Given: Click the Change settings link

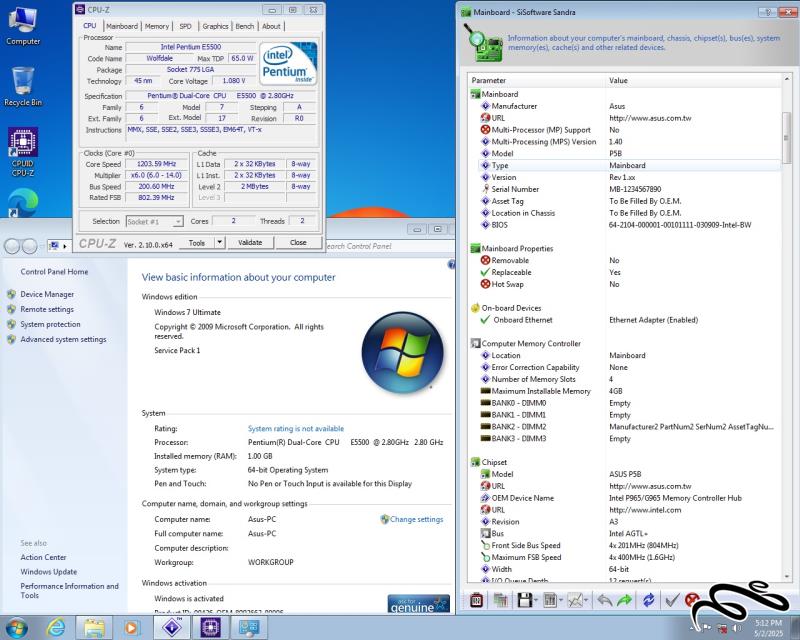Looking at the screenshot, I should click(x=416, y=519).
